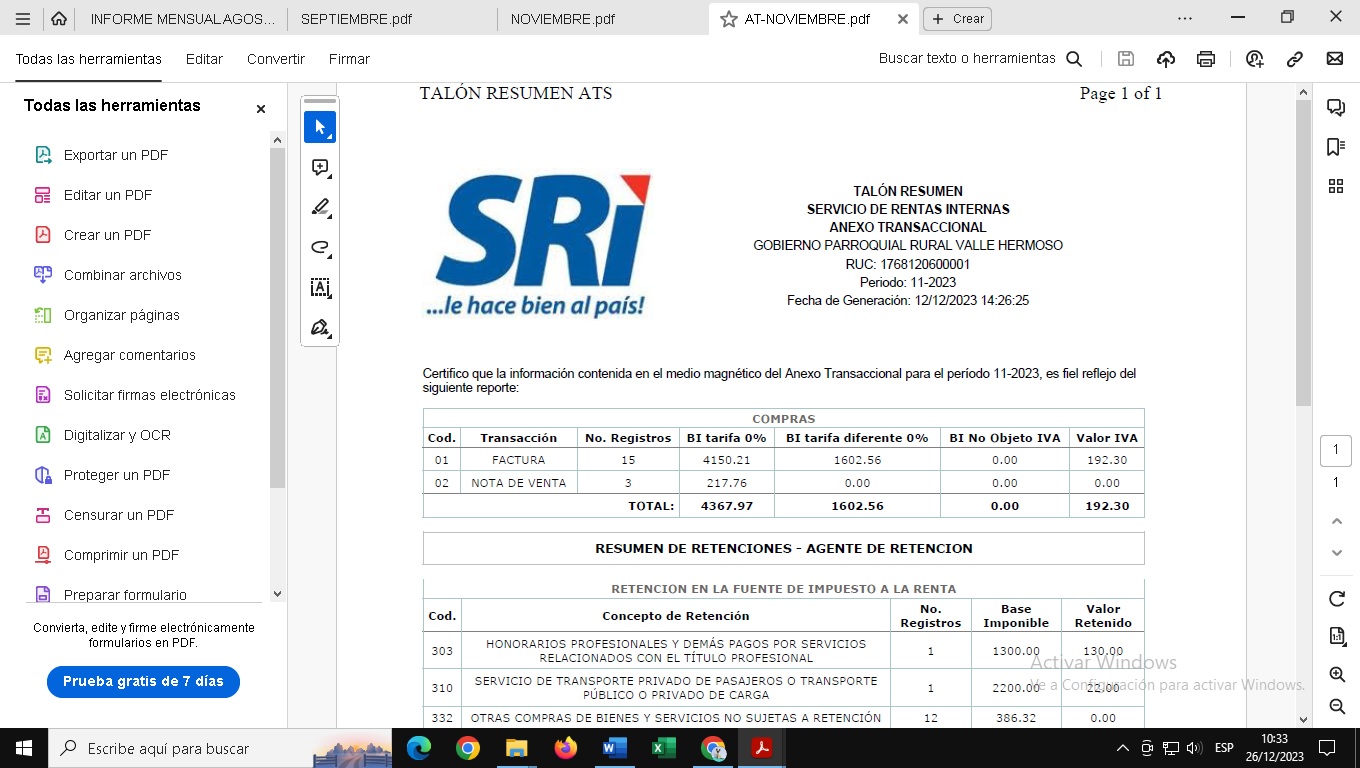Open the bookmarks panel icon

(x=1335, y=147)
